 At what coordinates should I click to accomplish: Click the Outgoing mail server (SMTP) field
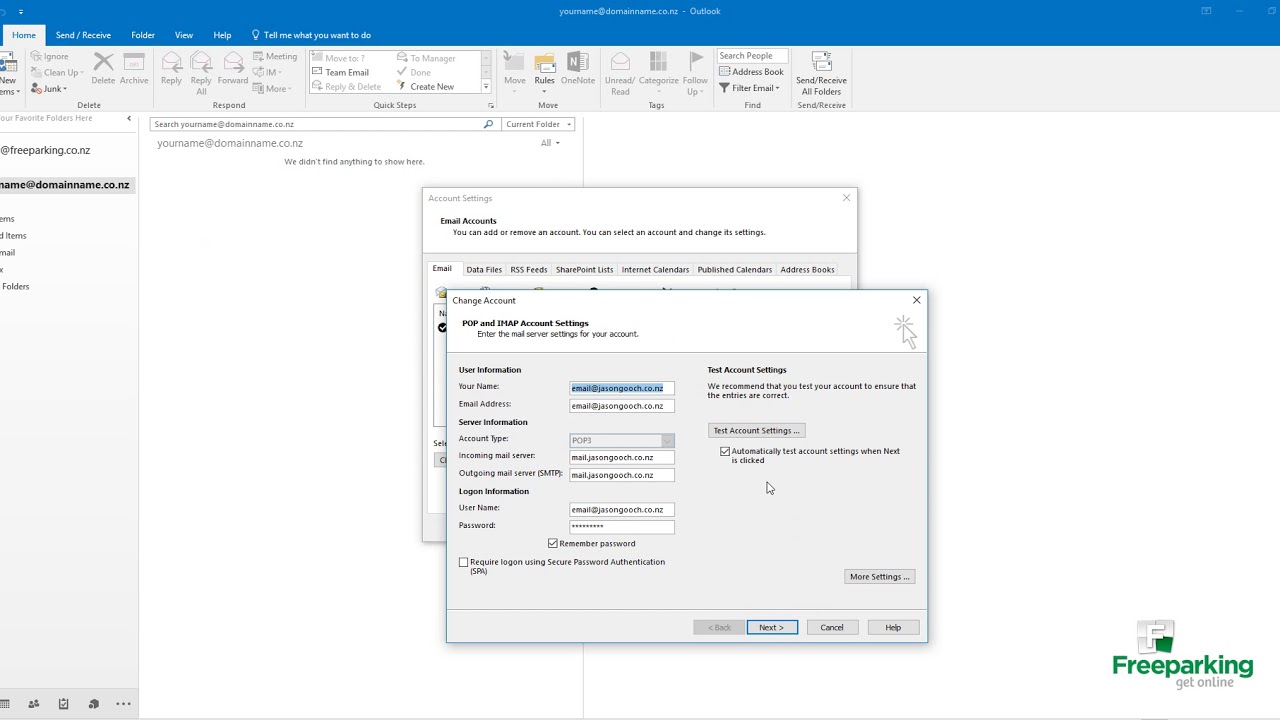click(622, 475)
